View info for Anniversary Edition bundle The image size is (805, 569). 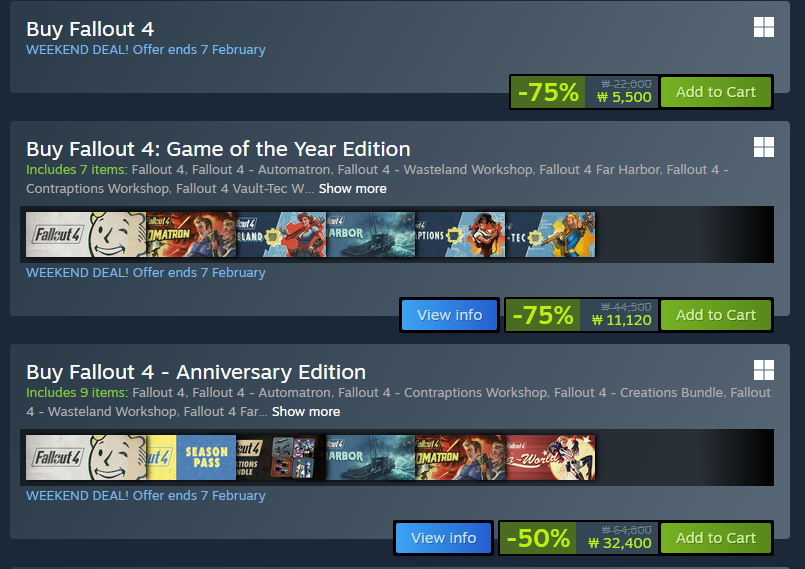(443, 538)
